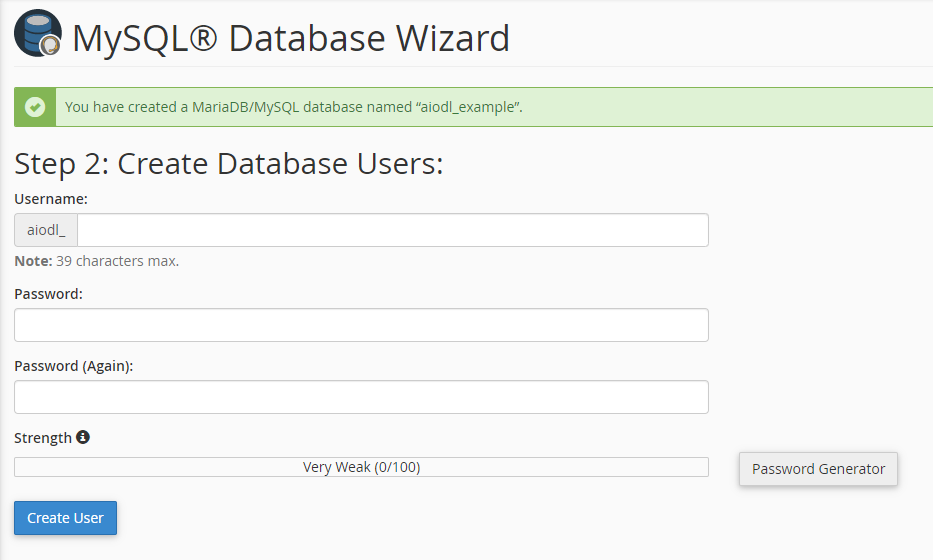Viewport: 933px width, 560px height.
Task: Click the Username: label
Action: (51, 199)
